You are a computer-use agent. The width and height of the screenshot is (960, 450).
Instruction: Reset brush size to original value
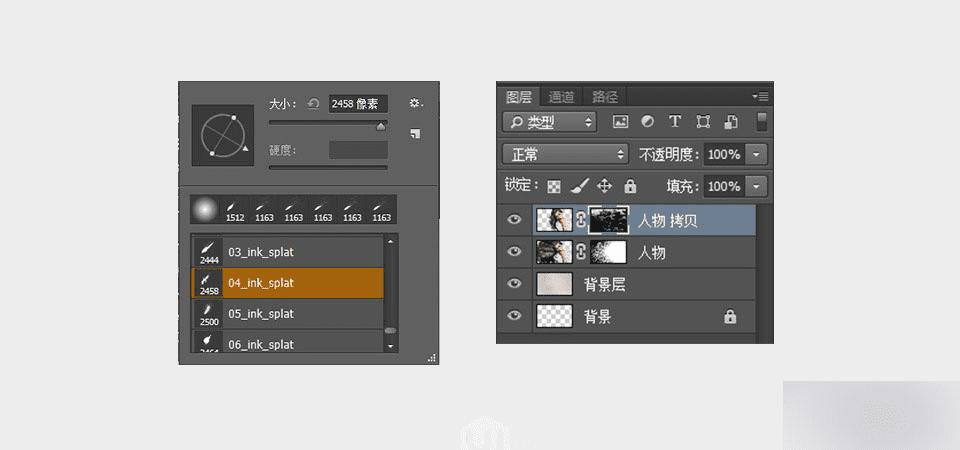coord(313,103)
